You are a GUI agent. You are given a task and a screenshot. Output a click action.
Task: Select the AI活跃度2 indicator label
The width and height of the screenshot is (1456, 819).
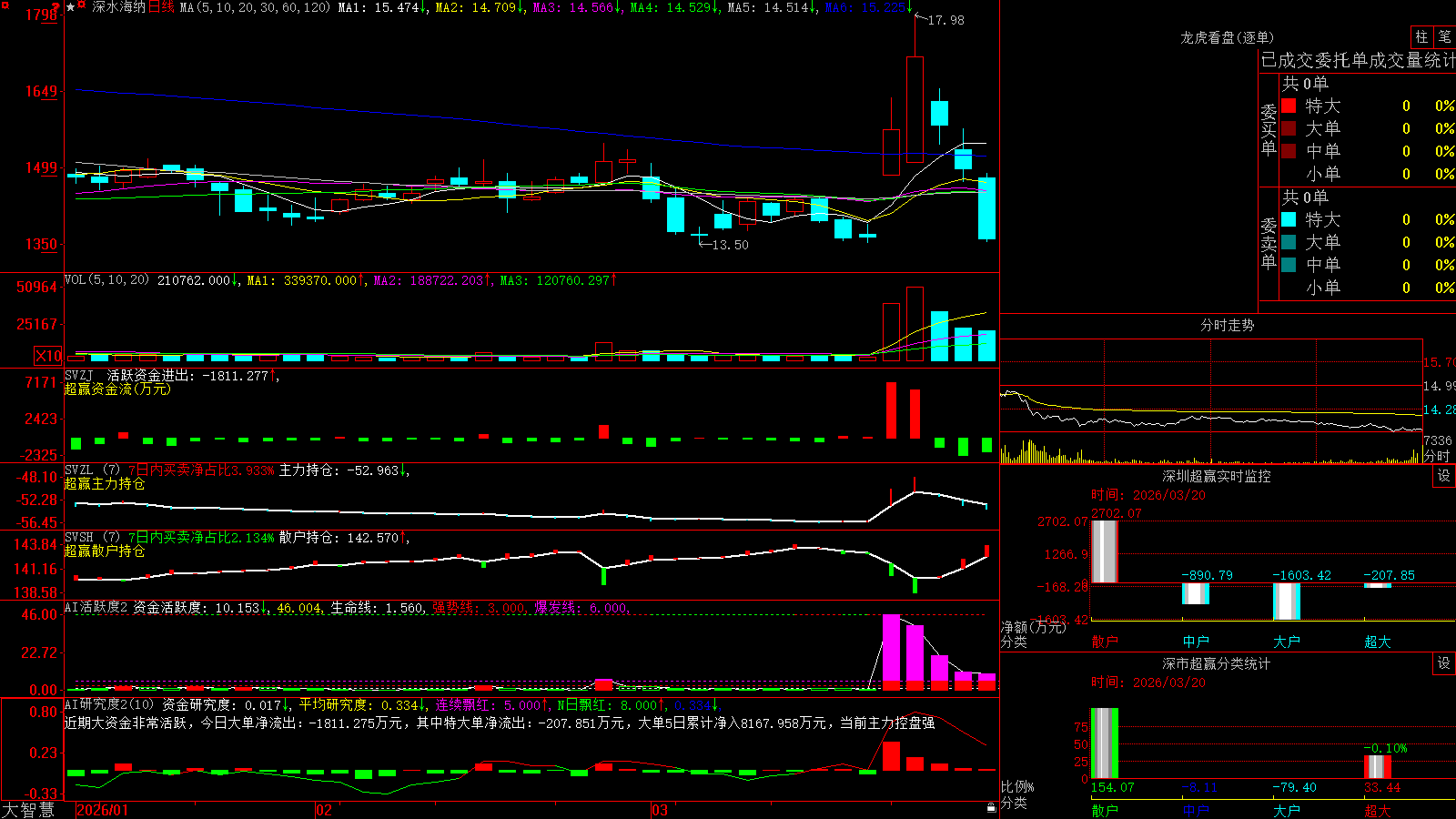click(x=96, y=607)
